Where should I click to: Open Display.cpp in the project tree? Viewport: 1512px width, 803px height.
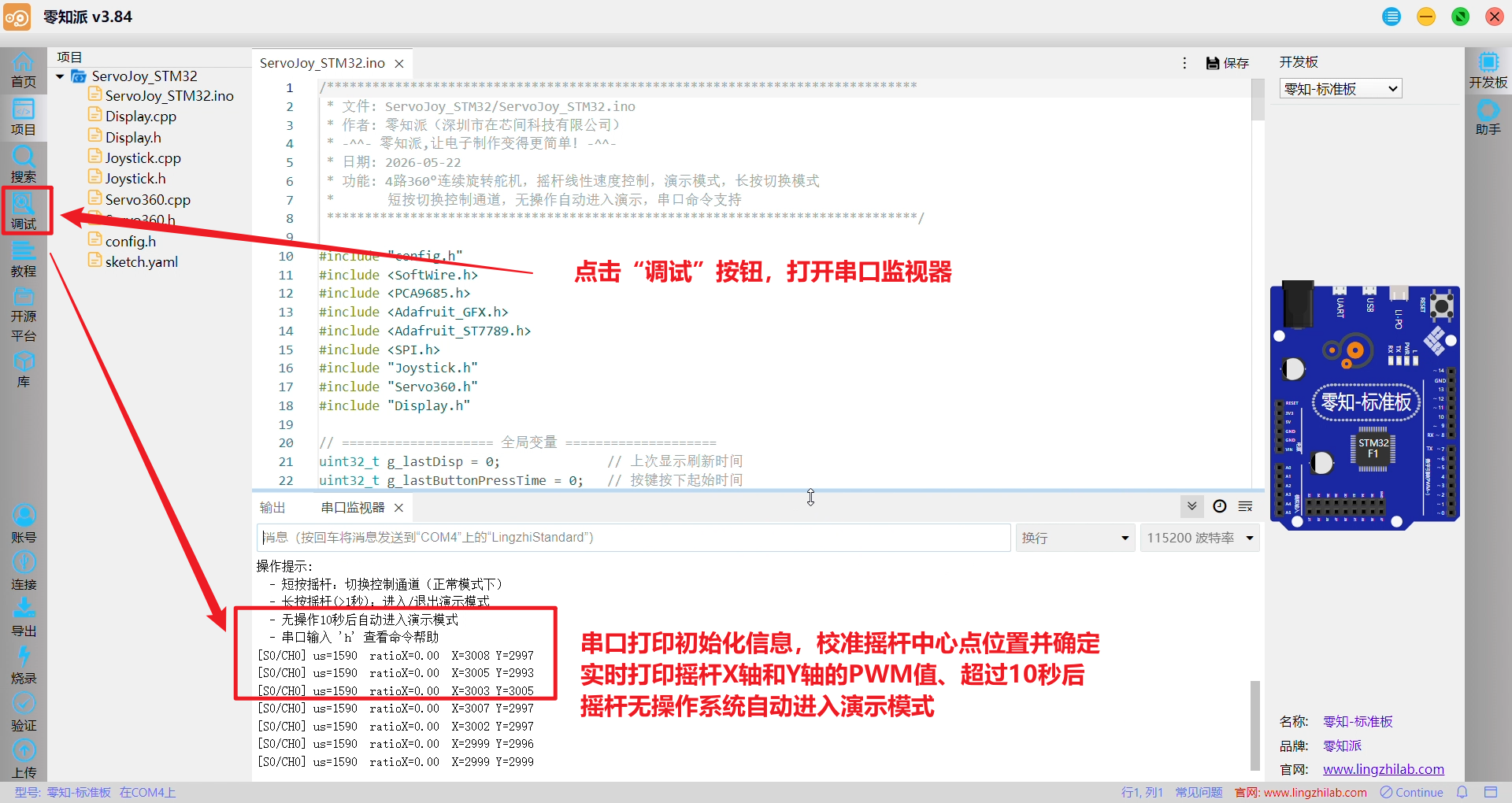(x=141, y=117)
